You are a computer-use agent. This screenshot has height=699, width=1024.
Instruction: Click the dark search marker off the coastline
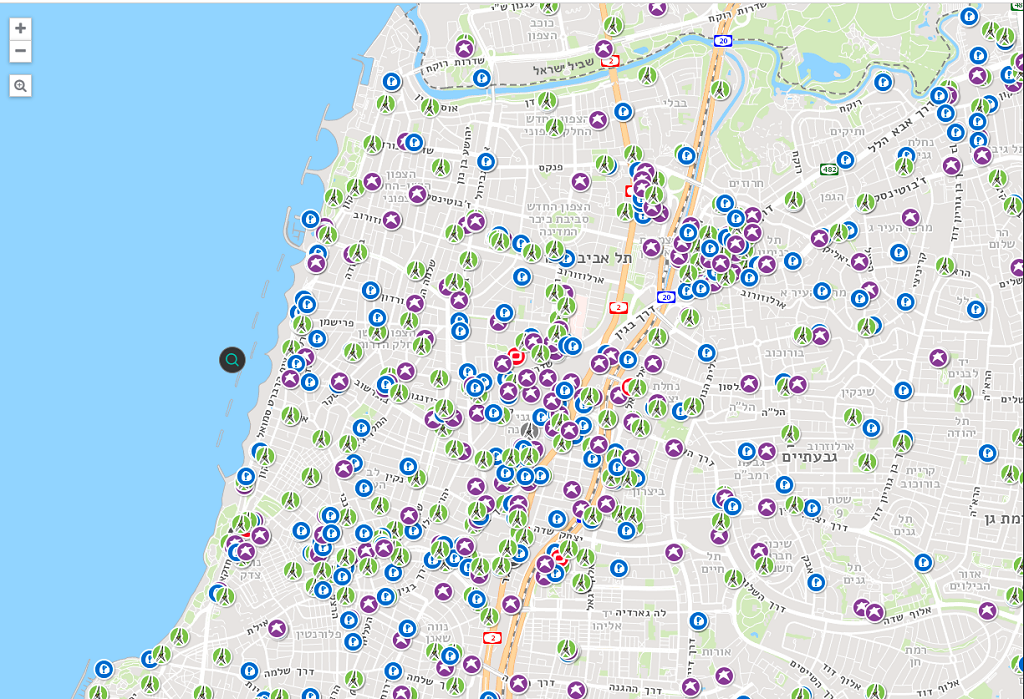pyautogui.click(x=232, y=361)
